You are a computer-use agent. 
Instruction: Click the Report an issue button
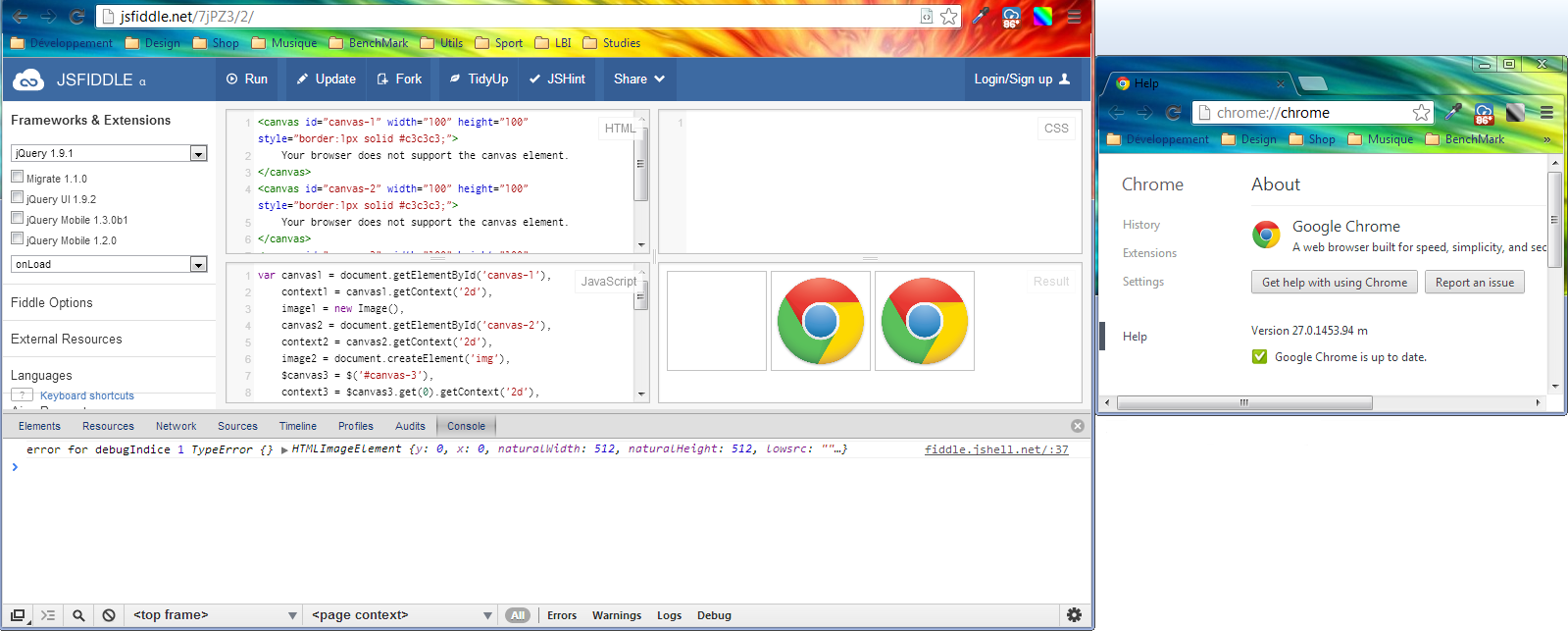point(1475,283)
